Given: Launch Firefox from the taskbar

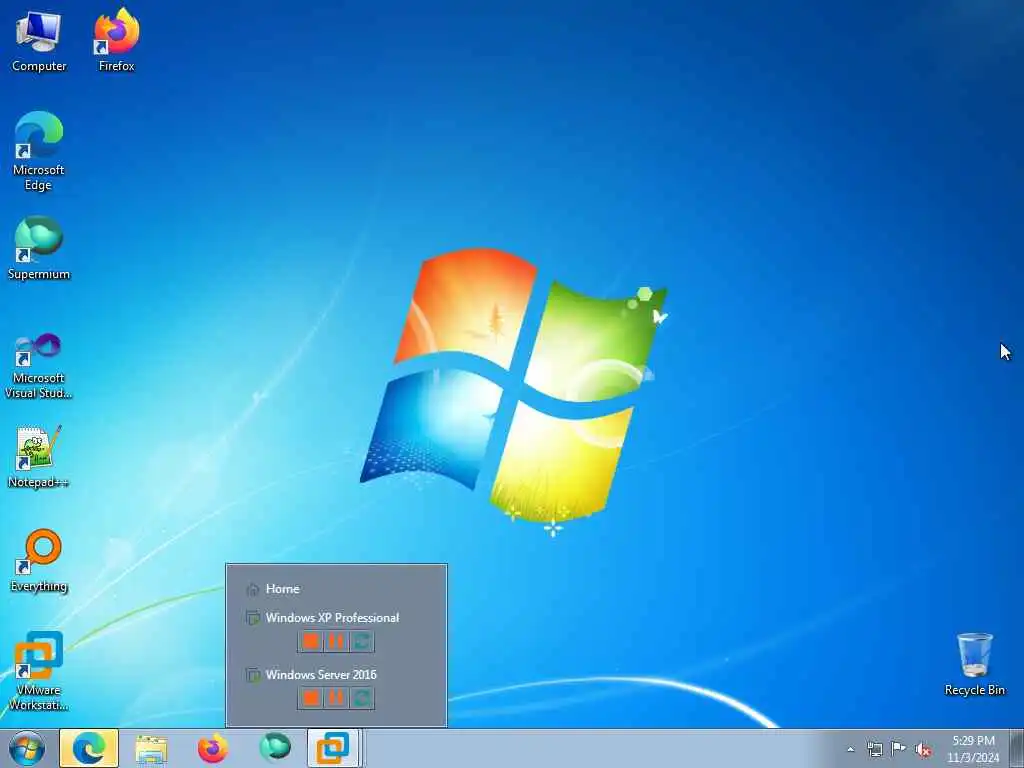Looking at the screenshot, I should click(x=213, y=748).
